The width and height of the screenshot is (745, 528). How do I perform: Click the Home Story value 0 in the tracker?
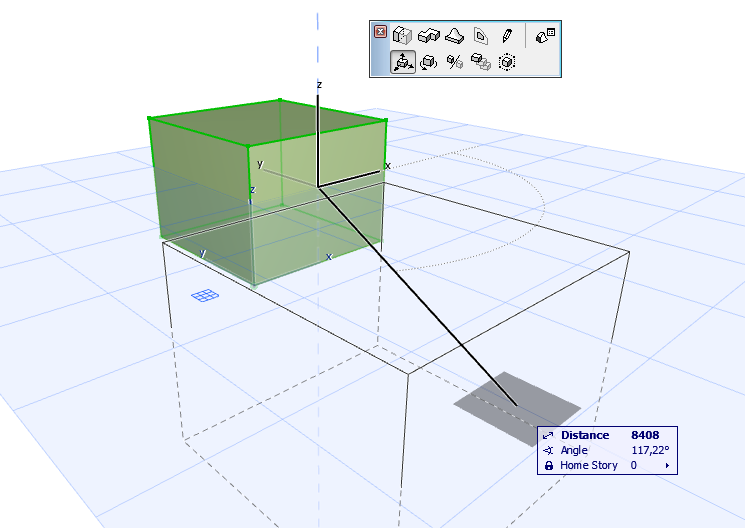pyautogui.click(x=633, y=465)
